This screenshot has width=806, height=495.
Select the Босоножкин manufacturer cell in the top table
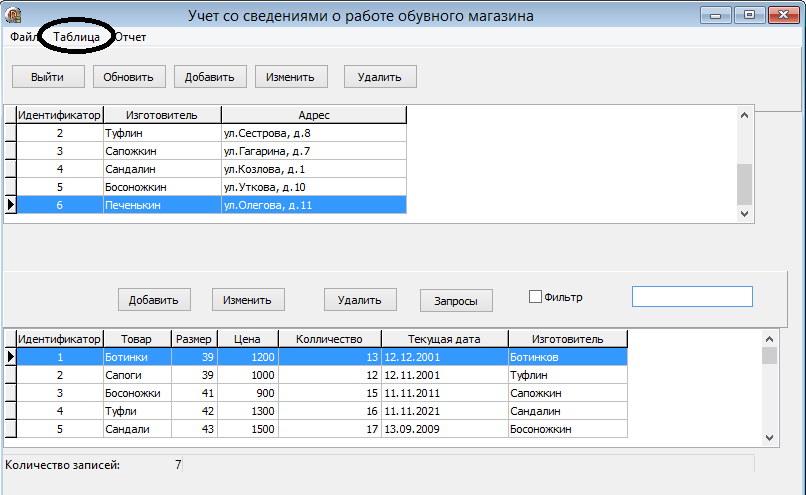[x=162, y=187]
